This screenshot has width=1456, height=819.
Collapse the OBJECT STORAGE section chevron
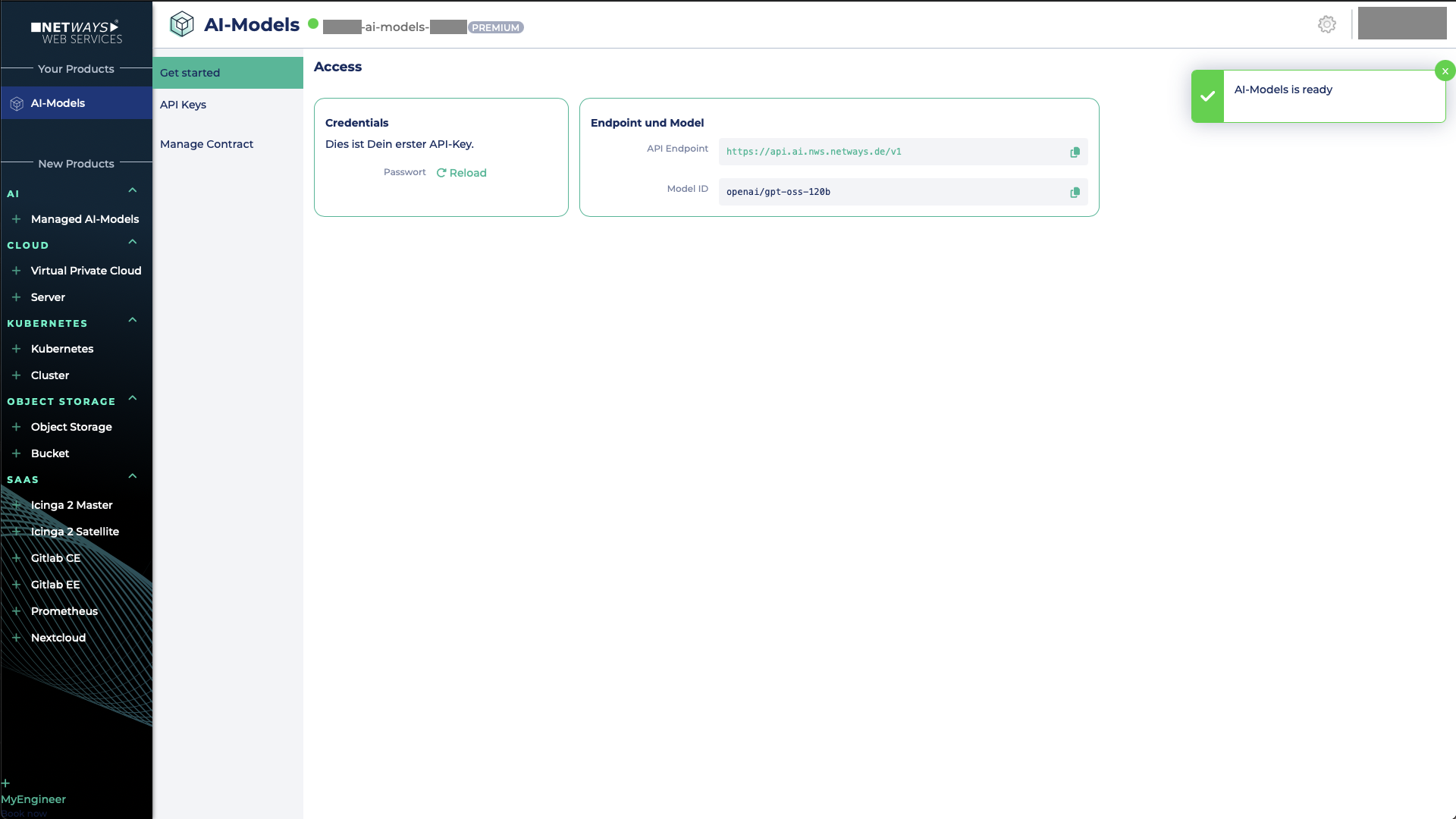tap(133, 398)
